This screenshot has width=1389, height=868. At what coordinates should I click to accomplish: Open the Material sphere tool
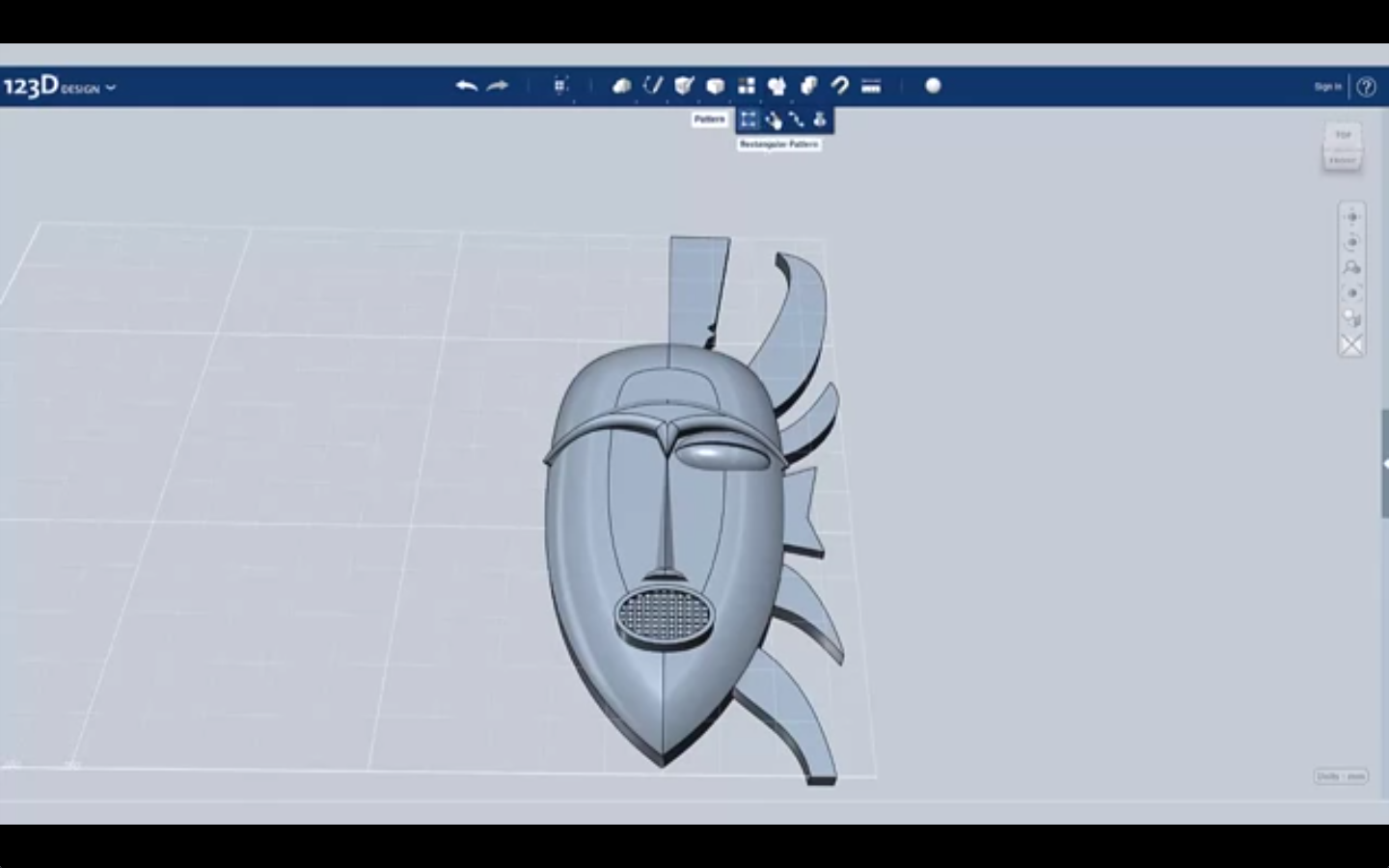(933, 86)
